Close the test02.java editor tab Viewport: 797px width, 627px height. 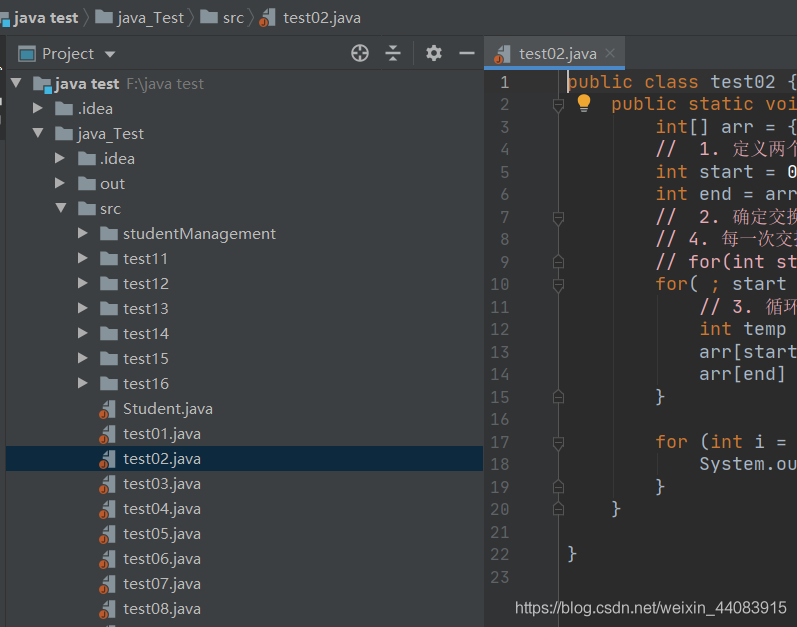pos(610,53)
